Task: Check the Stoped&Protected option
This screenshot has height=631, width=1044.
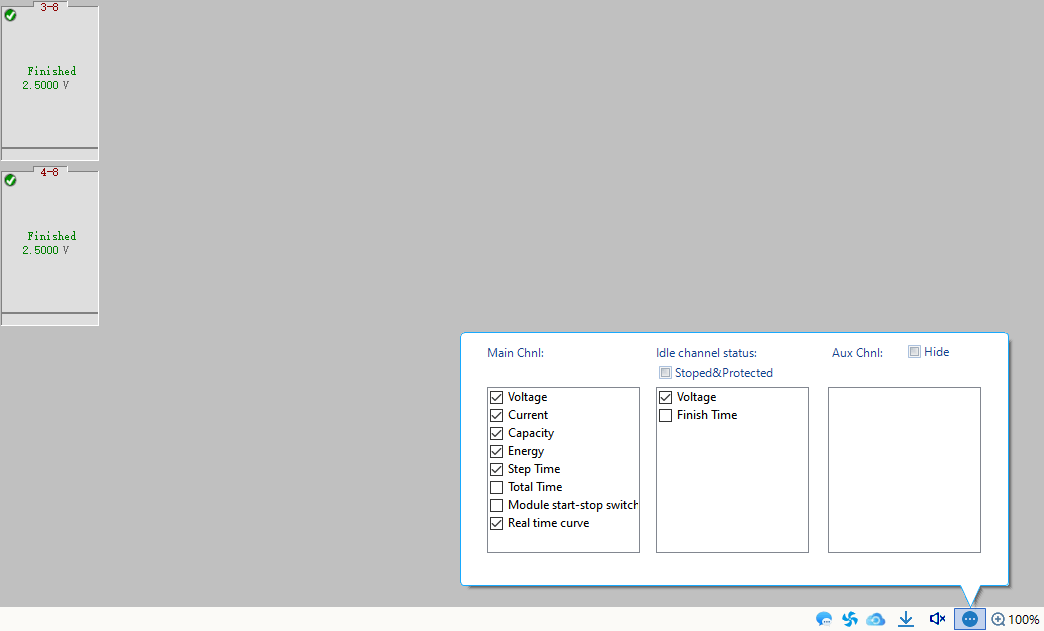Action: 665,373
